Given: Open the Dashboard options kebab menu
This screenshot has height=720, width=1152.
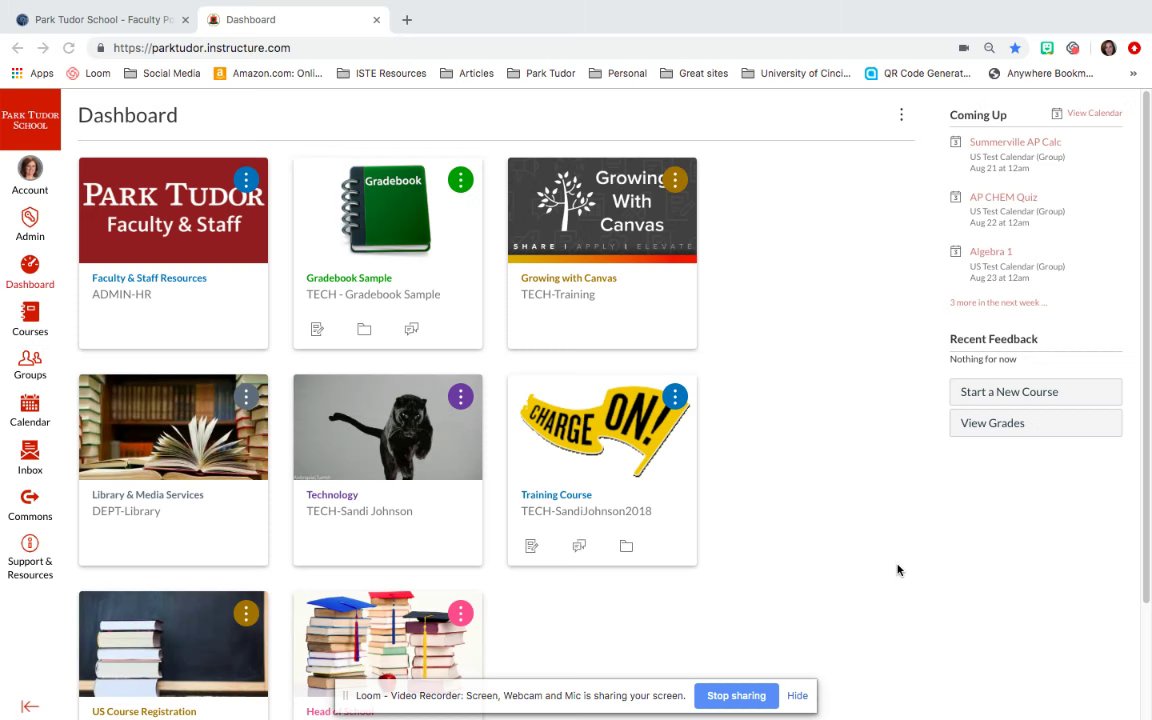Looking at the screenshot, I should (901, 115).
